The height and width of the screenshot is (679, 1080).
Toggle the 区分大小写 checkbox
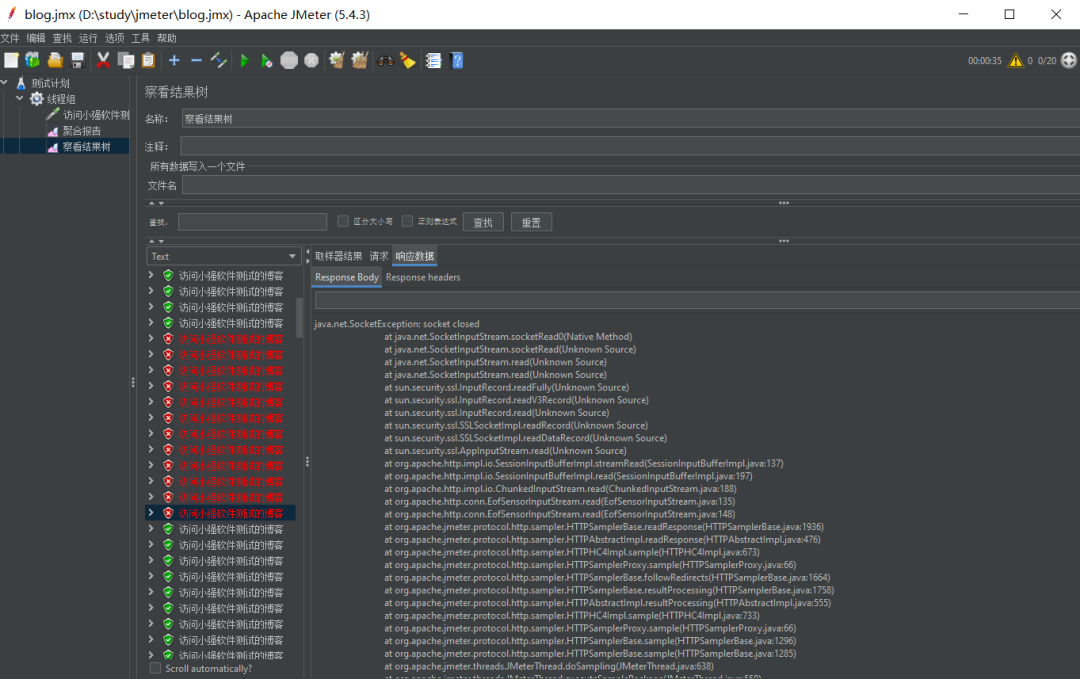[343, 221]
